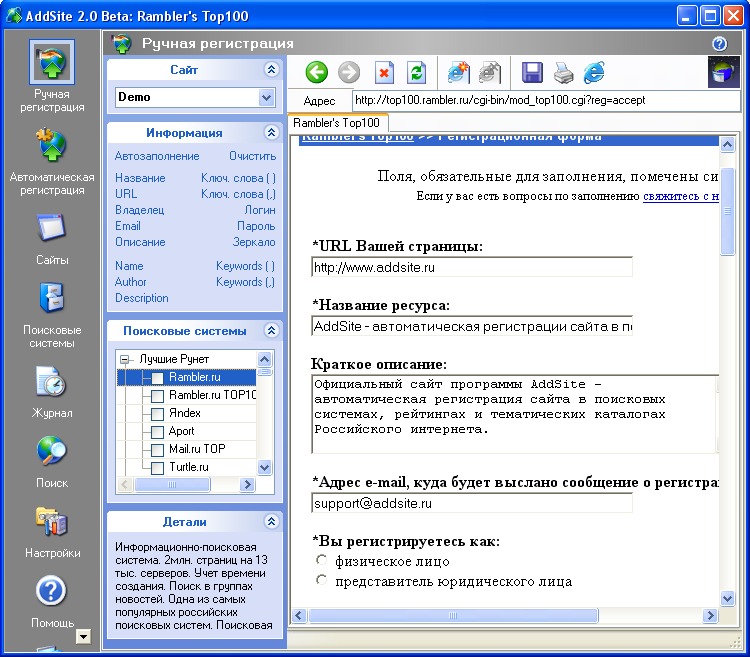
Task: Click the Очистить link
Action: click(253, 156)
